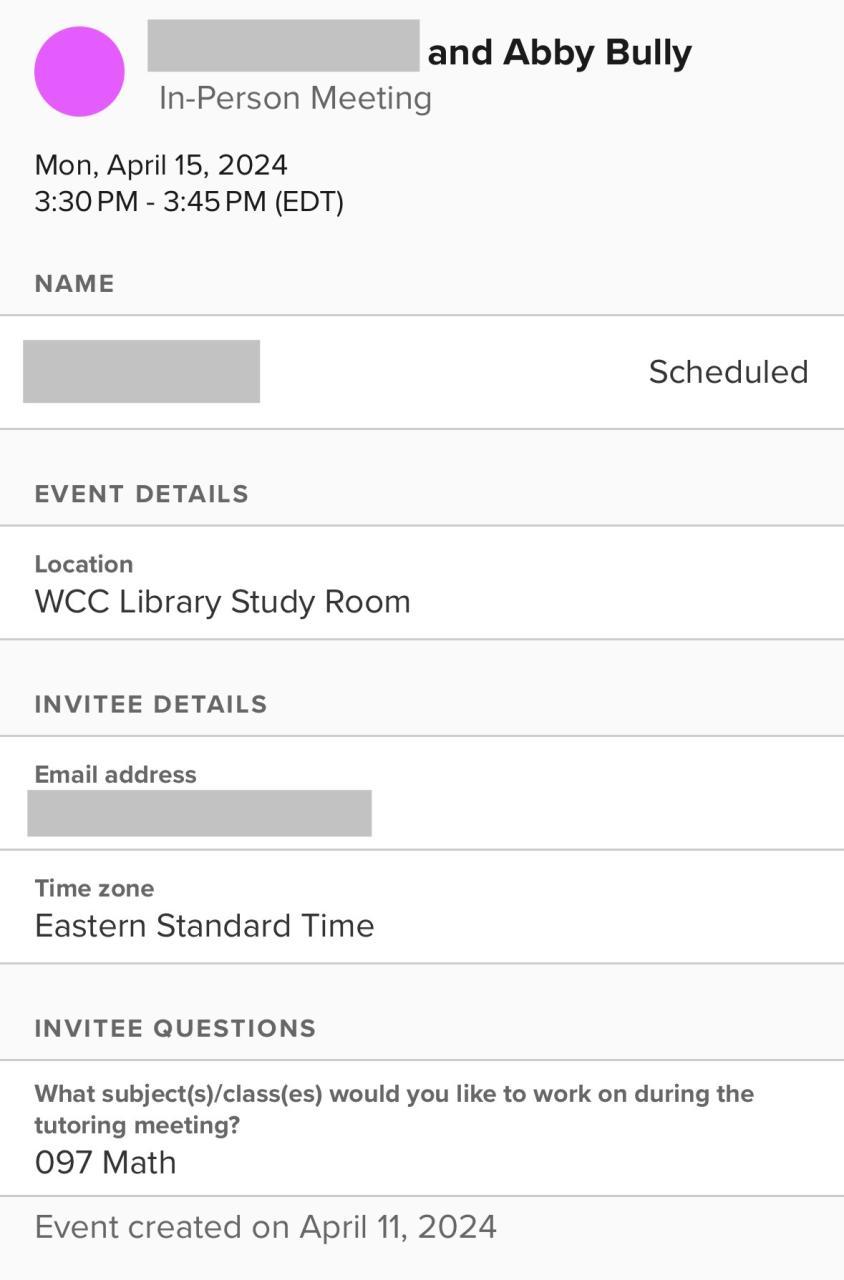Select the In-Person Meeting subtitle
Viewport: 844px width, 1280px height.
click(x=295, y=98)
